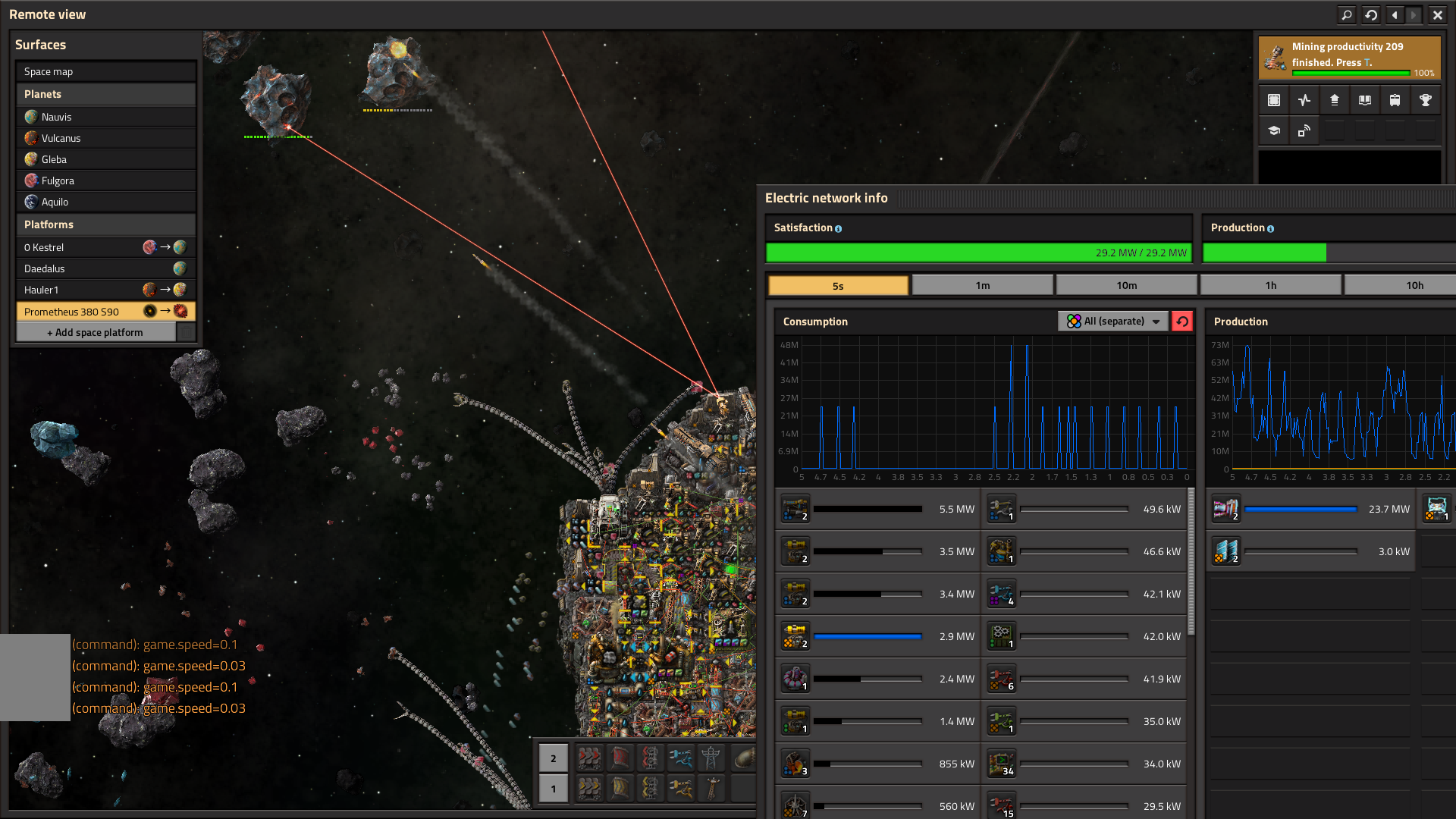This screenshot has height=819, width=1456.
Task: Select the fast transport belt in quickbar
Action: [x=589, y=758]
